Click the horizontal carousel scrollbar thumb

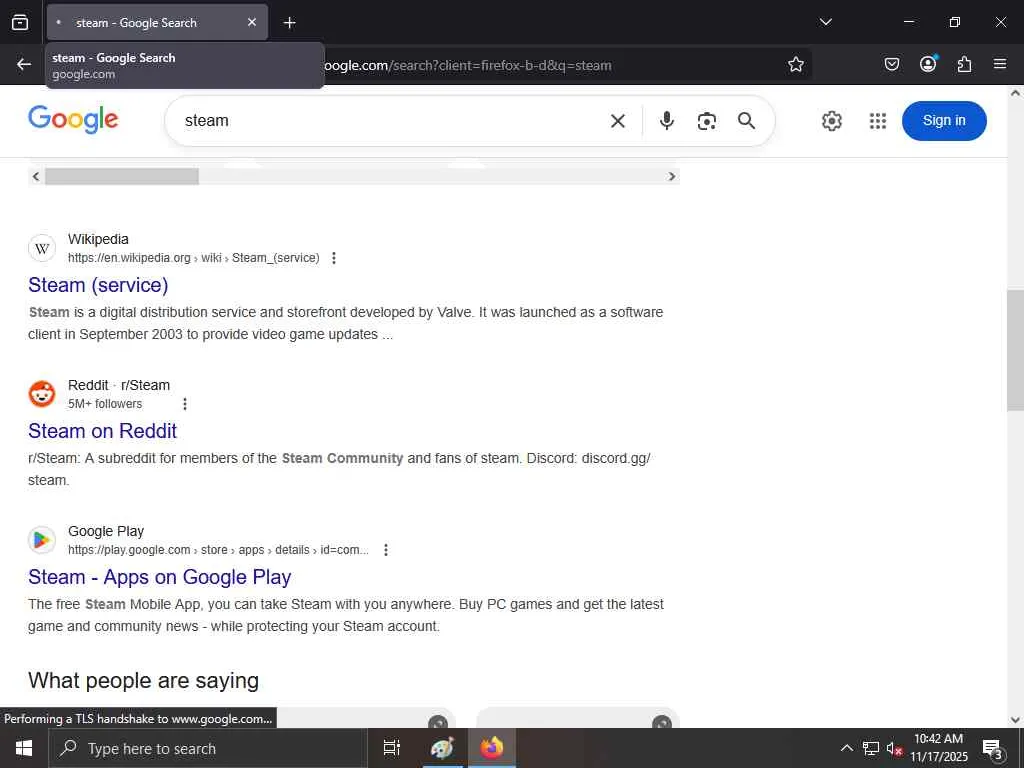(121, 176)
